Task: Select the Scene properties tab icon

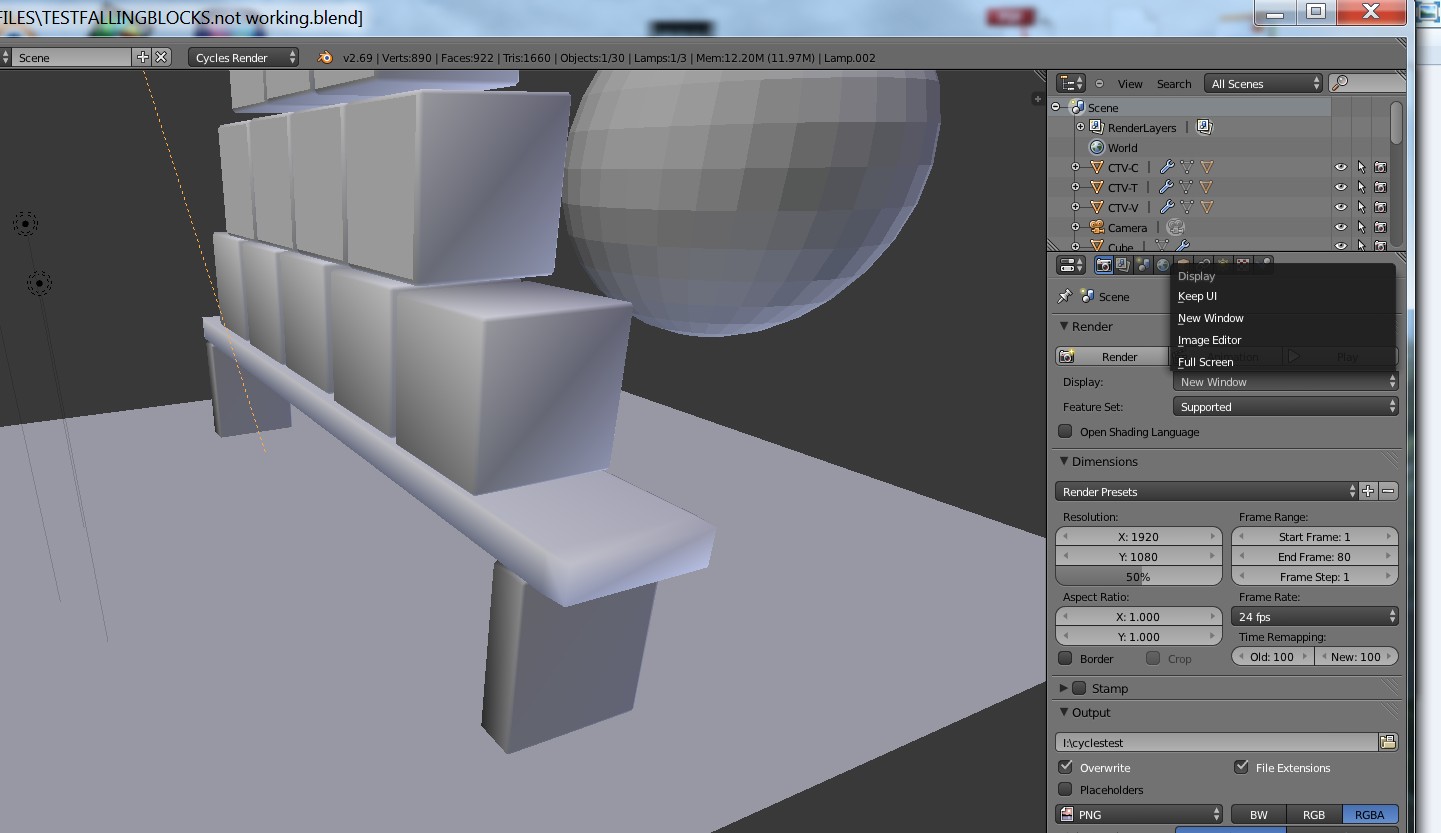Action: coord(1143,265)
